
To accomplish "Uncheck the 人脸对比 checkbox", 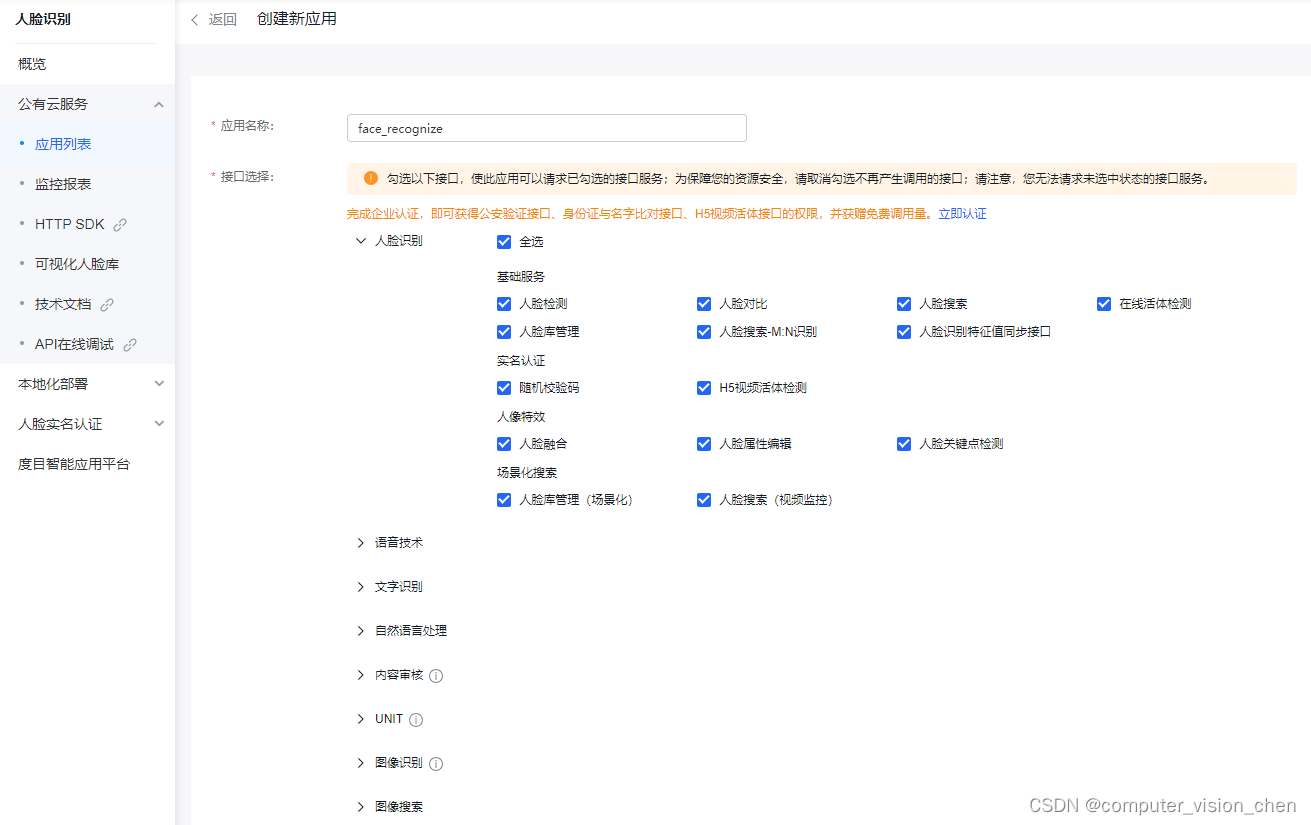I will pyautogui.click(x=704, y=304).
